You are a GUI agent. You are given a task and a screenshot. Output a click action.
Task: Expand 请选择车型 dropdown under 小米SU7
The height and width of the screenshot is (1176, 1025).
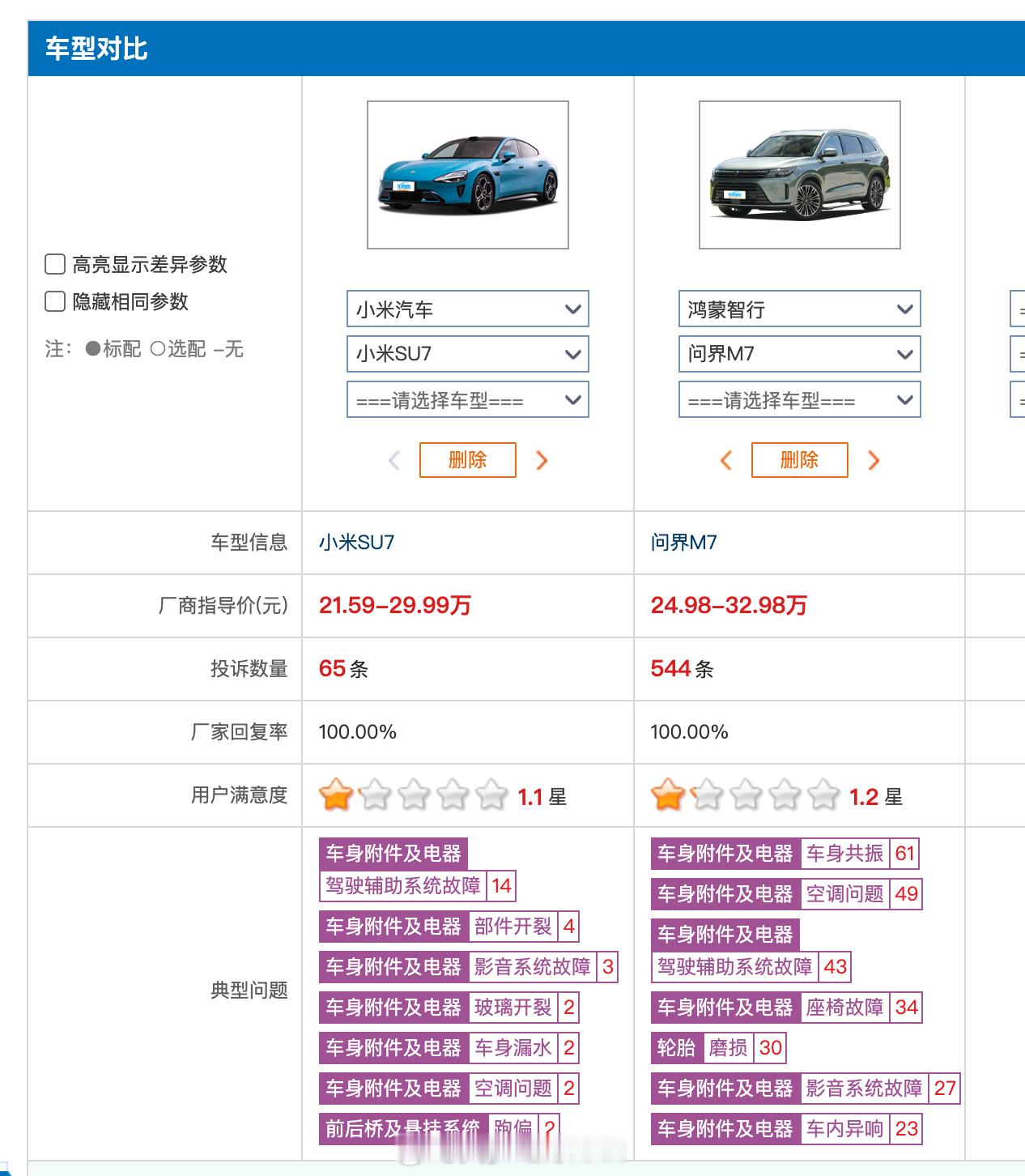(x=468, y=399)
